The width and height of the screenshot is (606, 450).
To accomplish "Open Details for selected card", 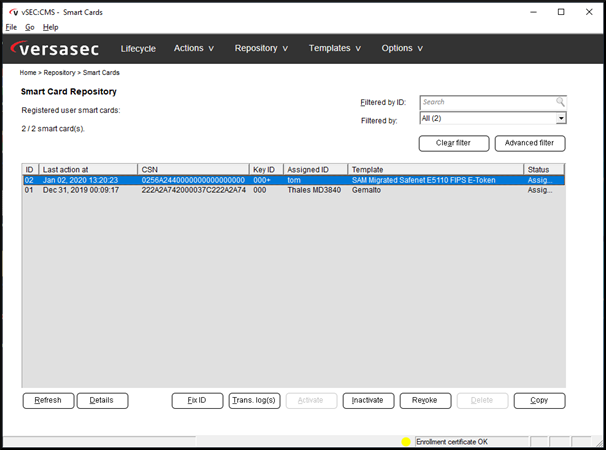I will pyautogui.click(x=102, y=401).
